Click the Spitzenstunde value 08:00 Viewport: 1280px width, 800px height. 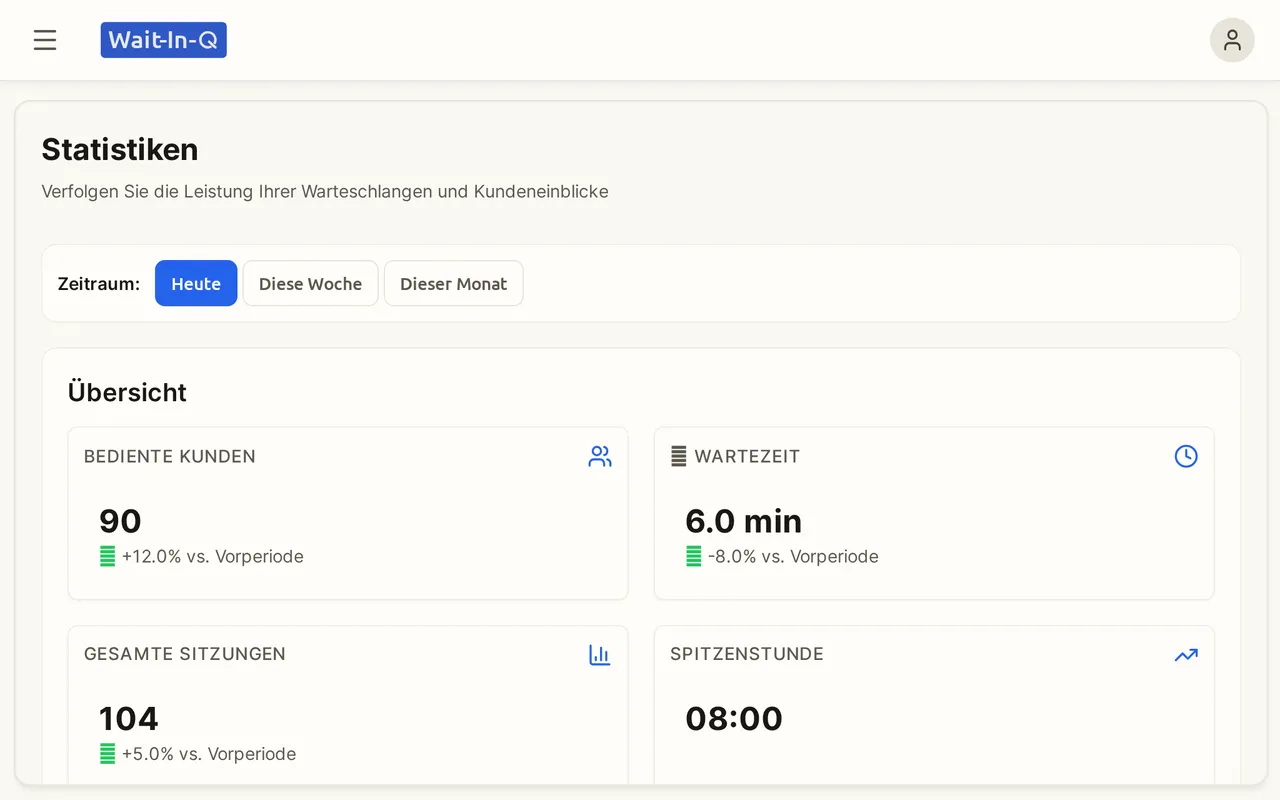pos(734,718)
